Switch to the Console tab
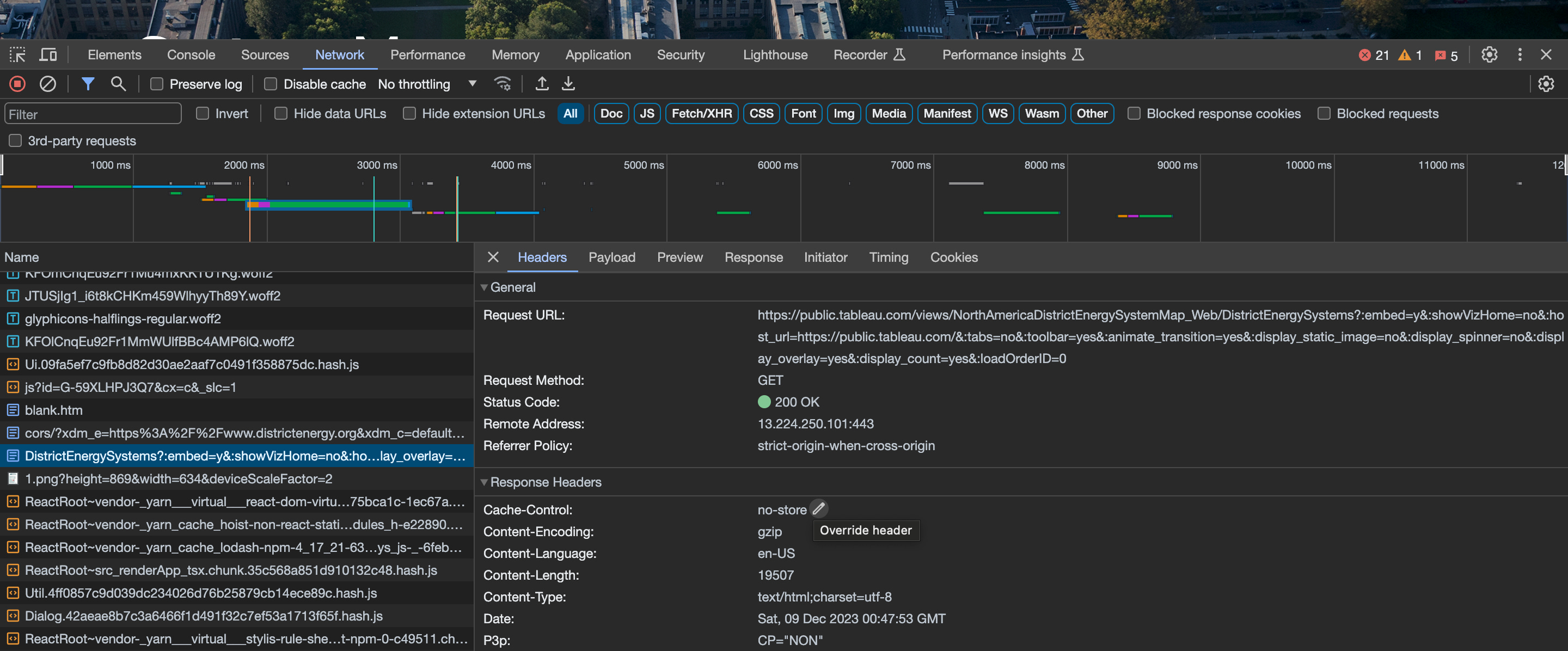Screen dimensions: 1568x651 point(191,55)
